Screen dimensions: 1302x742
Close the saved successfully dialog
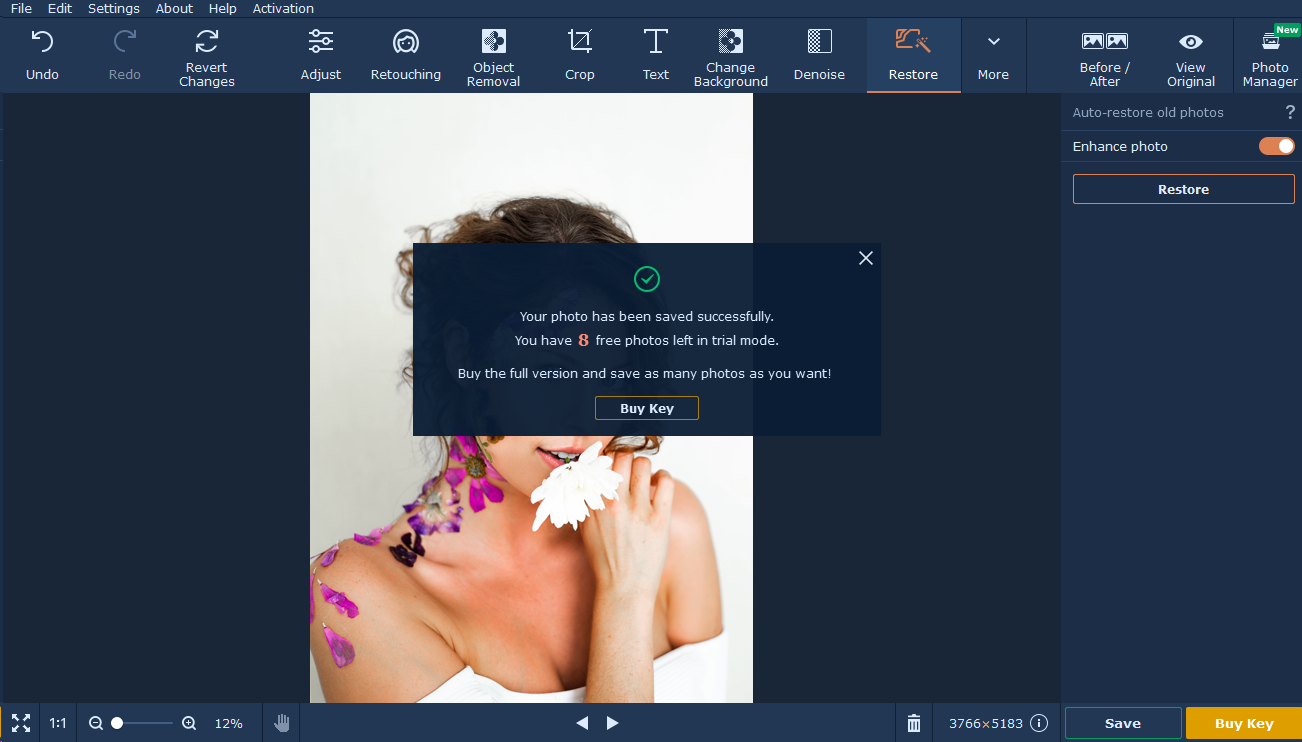866,258
